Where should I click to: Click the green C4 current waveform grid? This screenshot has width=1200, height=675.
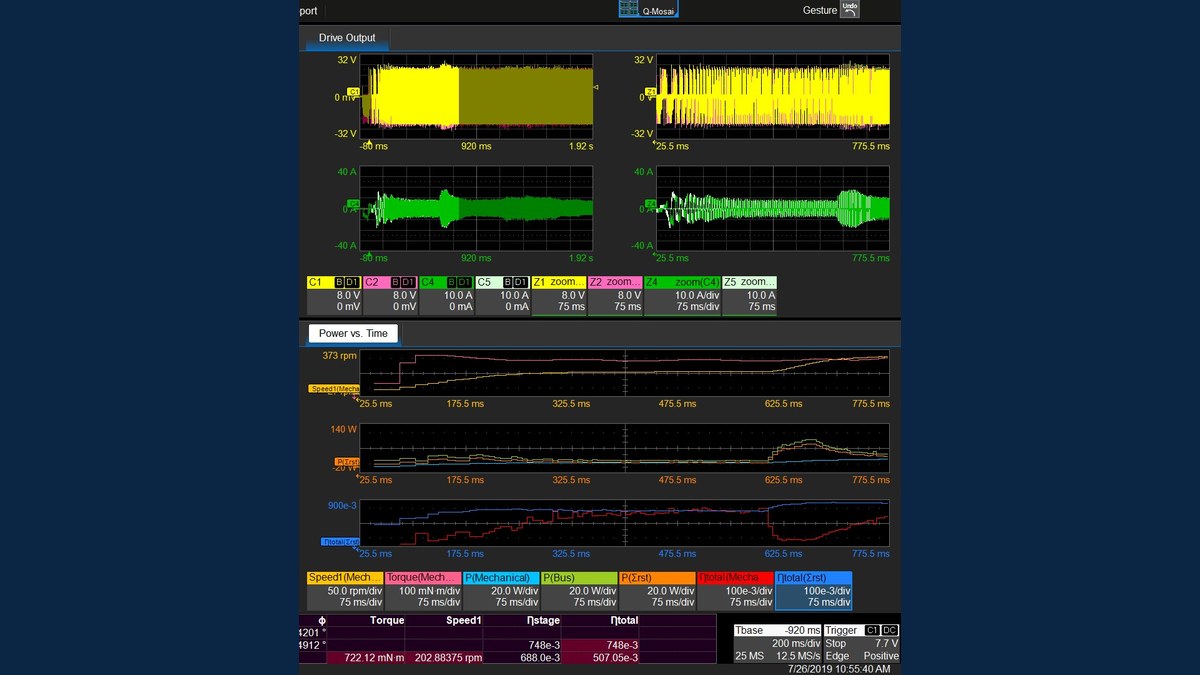point(476,208)
